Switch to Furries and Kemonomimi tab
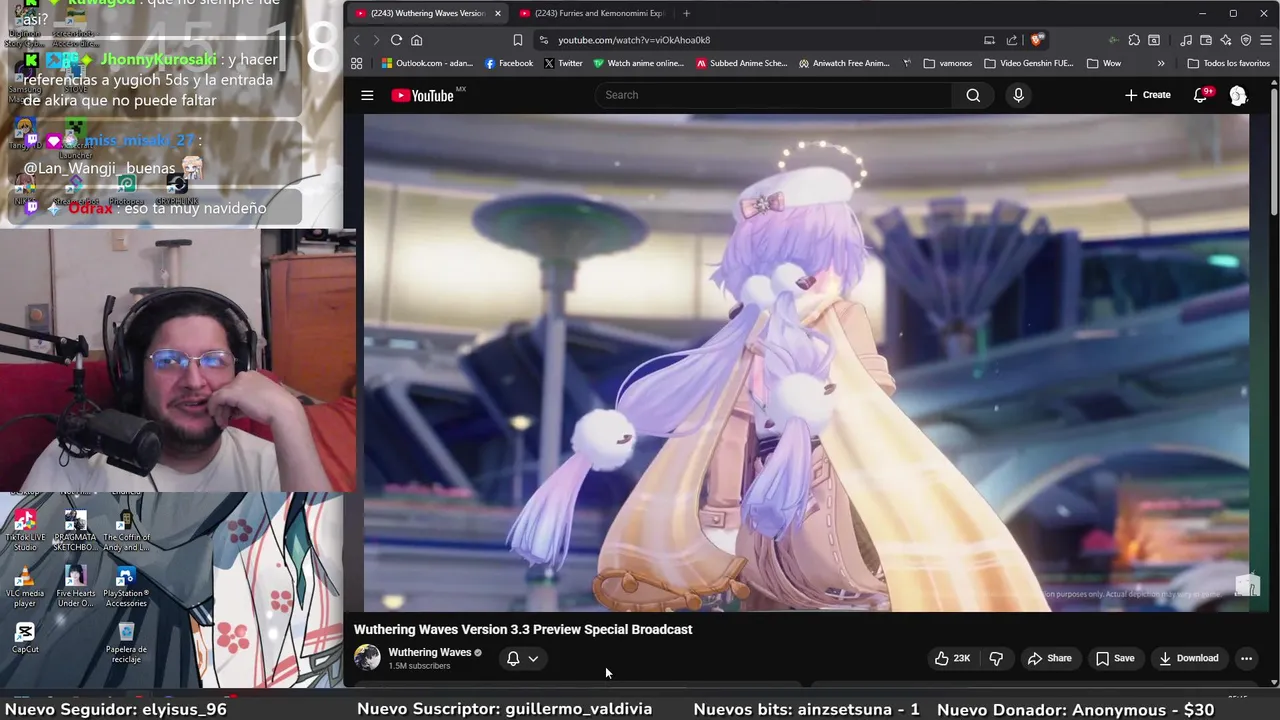Image resolution: width=1280 pixels, height=720 pixels. pyautogui.click(x=590, y=13)
